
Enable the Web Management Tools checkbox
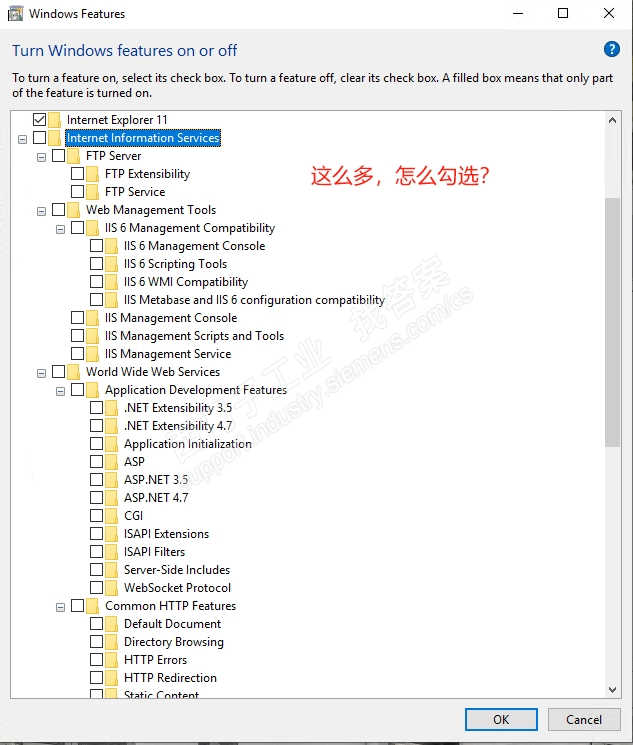(x=58, y=210)
